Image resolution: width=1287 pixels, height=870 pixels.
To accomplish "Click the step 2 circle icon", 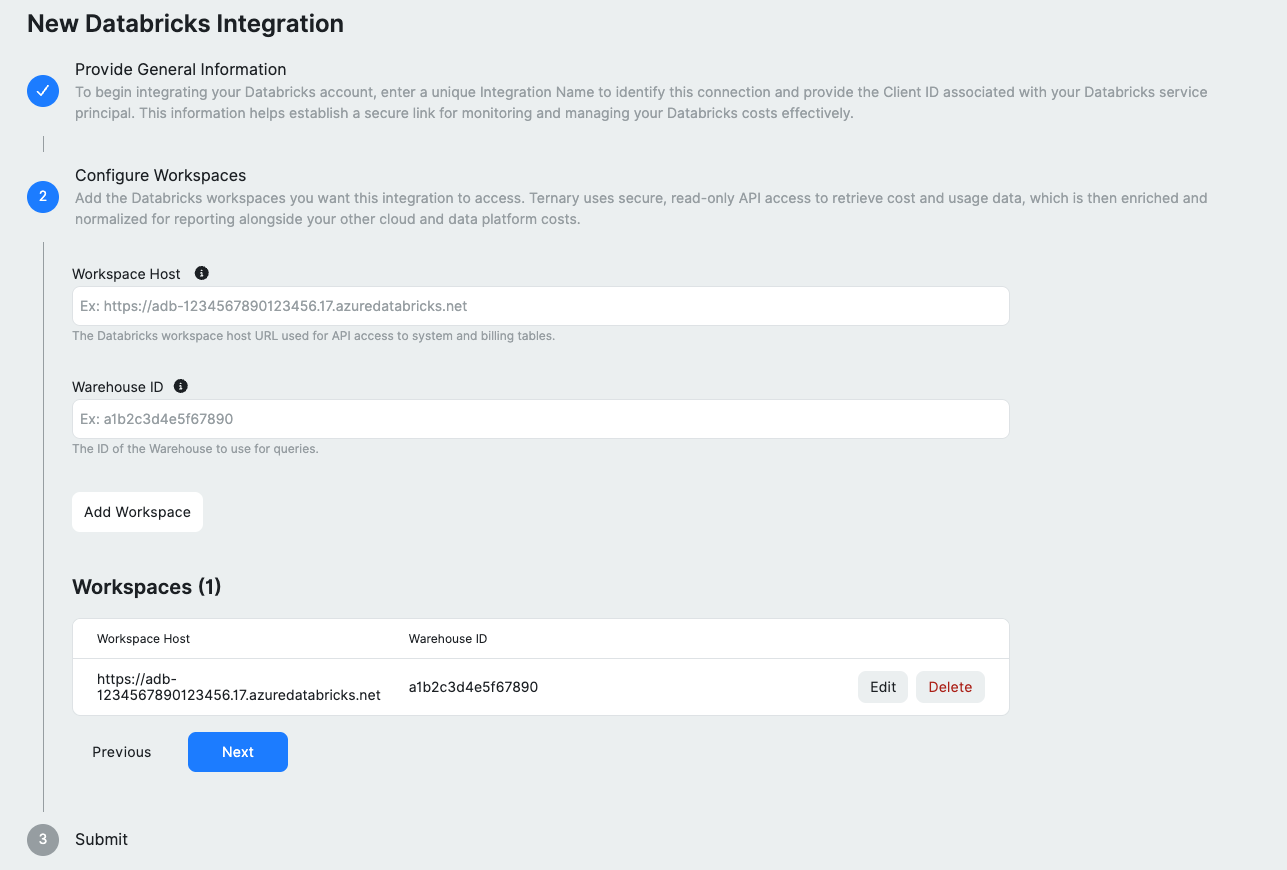I will pyautogui.click(x=43, y=197).
